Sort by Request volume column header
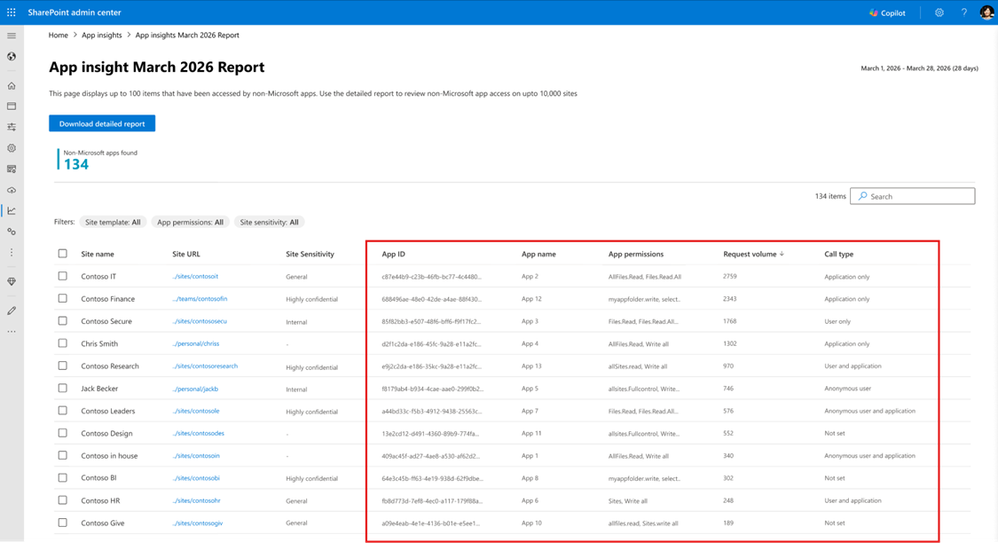Image resolution: width=998 pixels, height=543 pixels. pos(753,254)
